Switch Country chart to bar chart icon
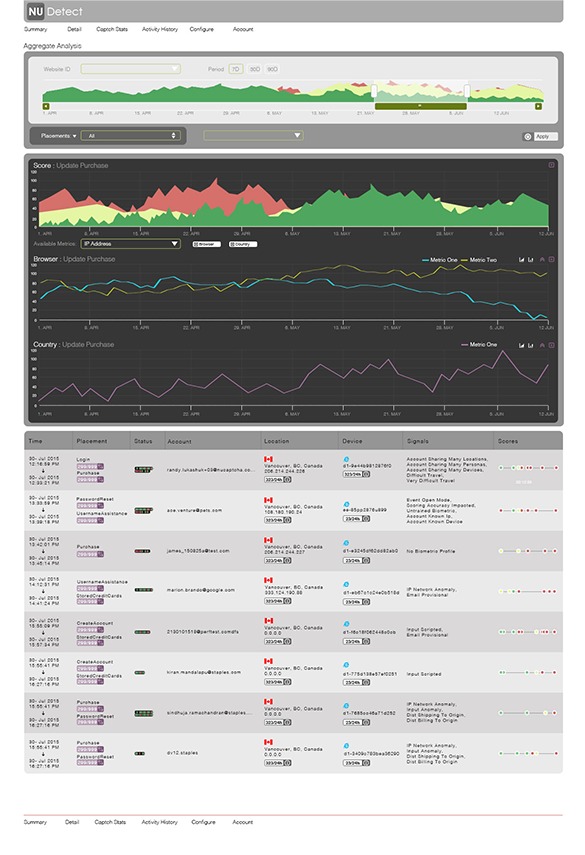The width and height of the screenshot is (585, 855). [530, 345]
